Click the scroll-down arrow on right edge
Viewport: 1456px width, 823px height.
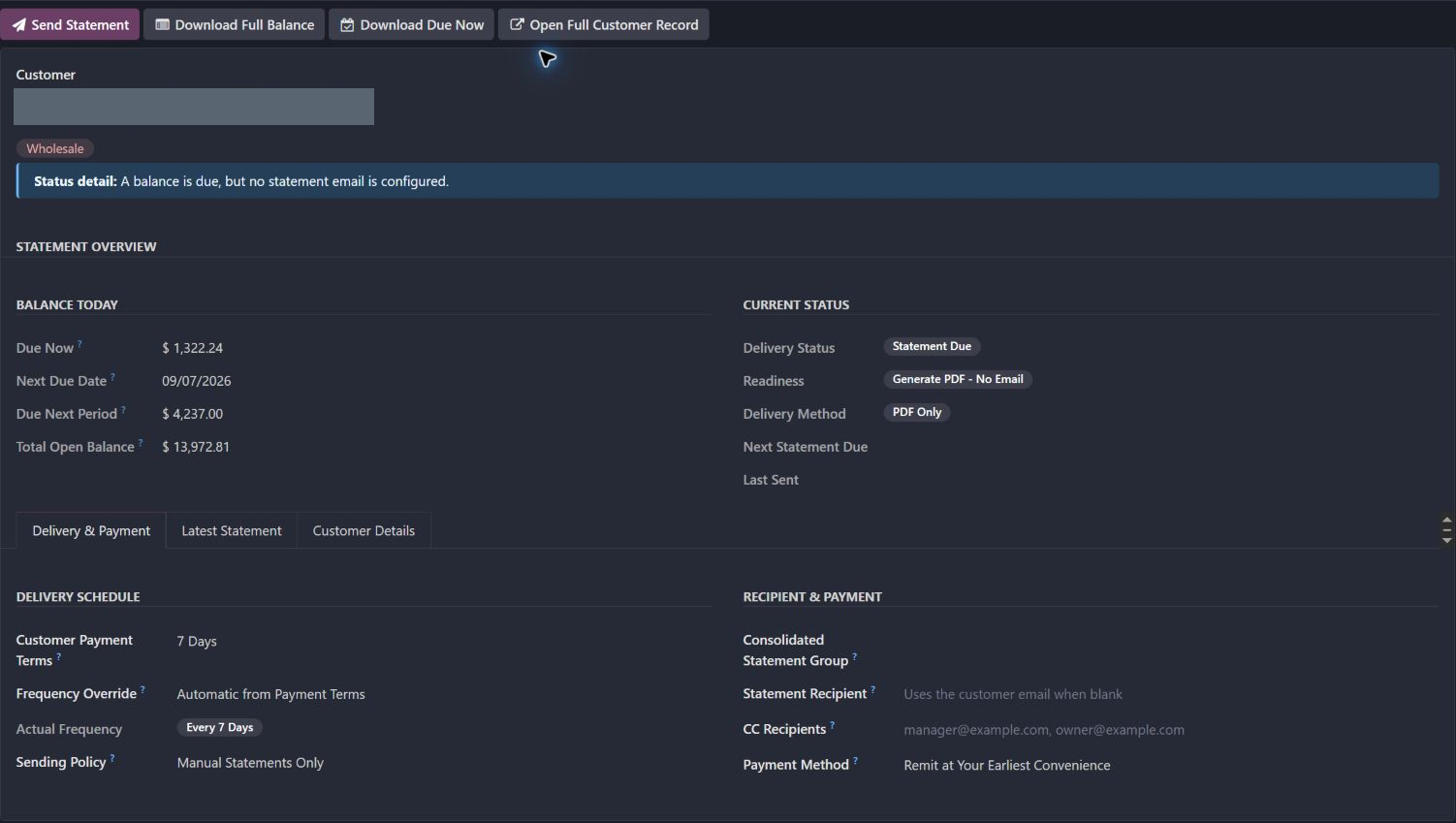[x=1446, y=540]
